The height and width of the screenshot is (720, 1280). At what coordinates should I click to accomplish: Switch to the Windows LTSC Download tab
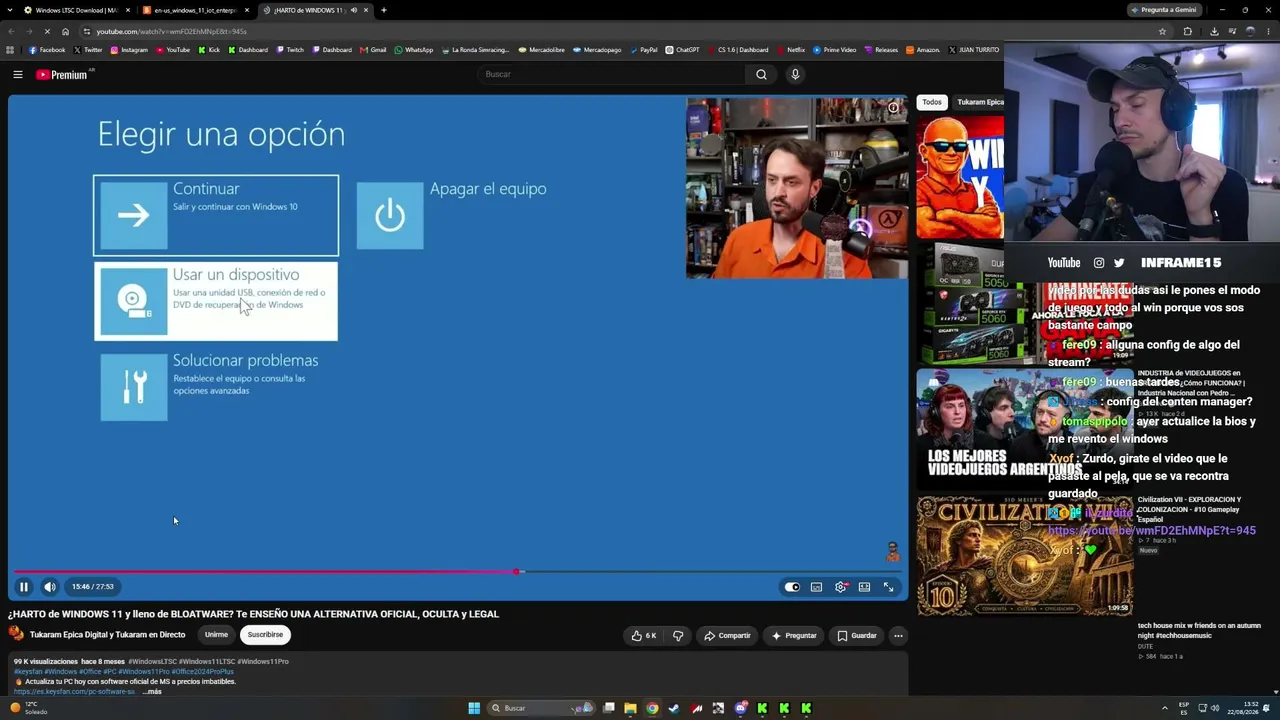(x=76, y=10)
